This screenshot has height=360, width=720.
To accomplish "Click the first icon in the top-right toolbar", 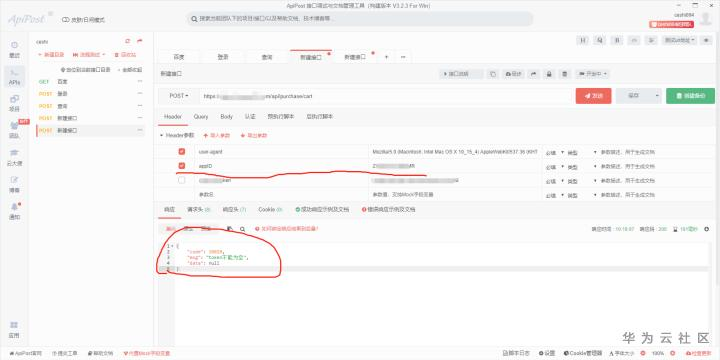I will coord(583,40).
